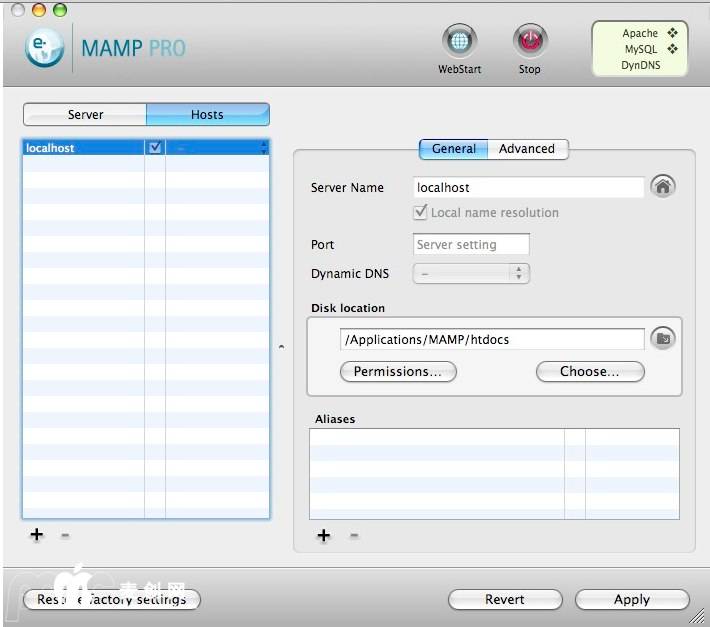Click the Permissions... button
The image size is (710, 627).
click(x=398, y=372)
